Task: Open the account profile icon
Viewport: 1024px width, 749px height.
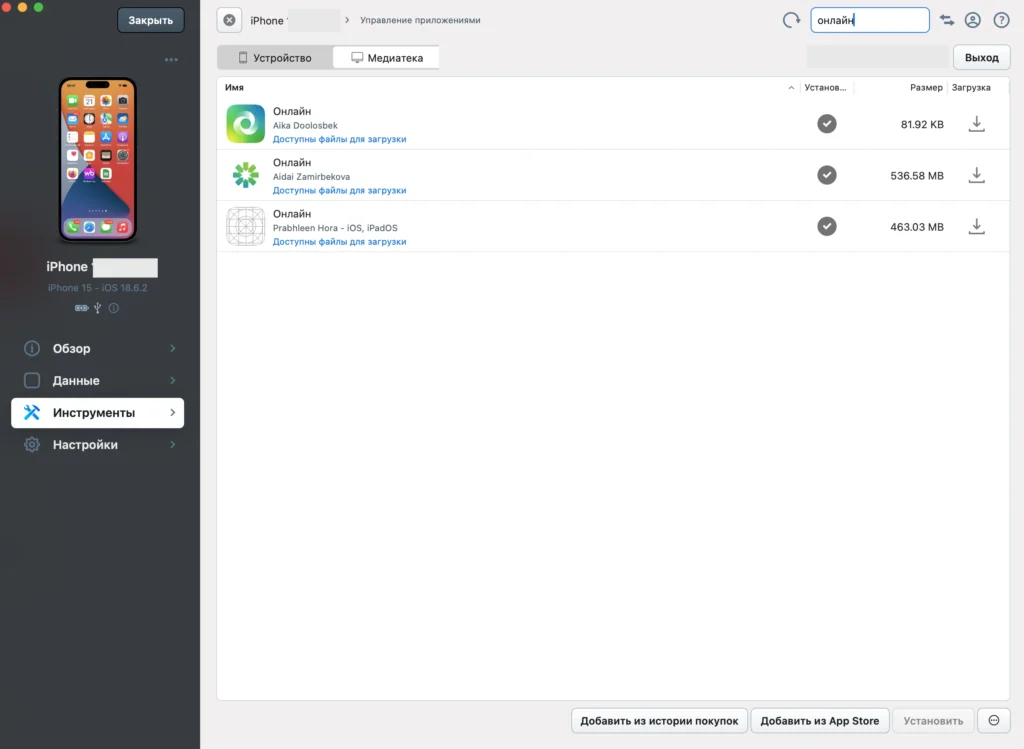Action: point(972,20)
